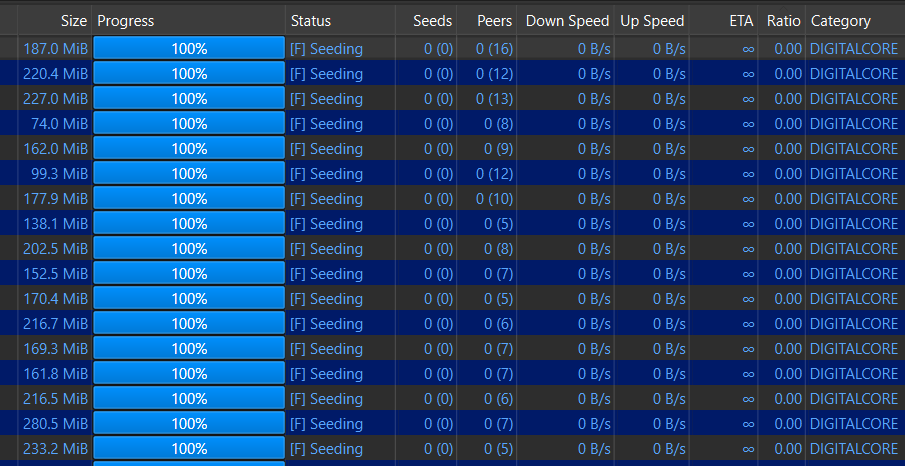Click progress bar of the 74.0 MiB torrent
The image size is (905, 466).
pyautogui.click(x=189, y=123)
